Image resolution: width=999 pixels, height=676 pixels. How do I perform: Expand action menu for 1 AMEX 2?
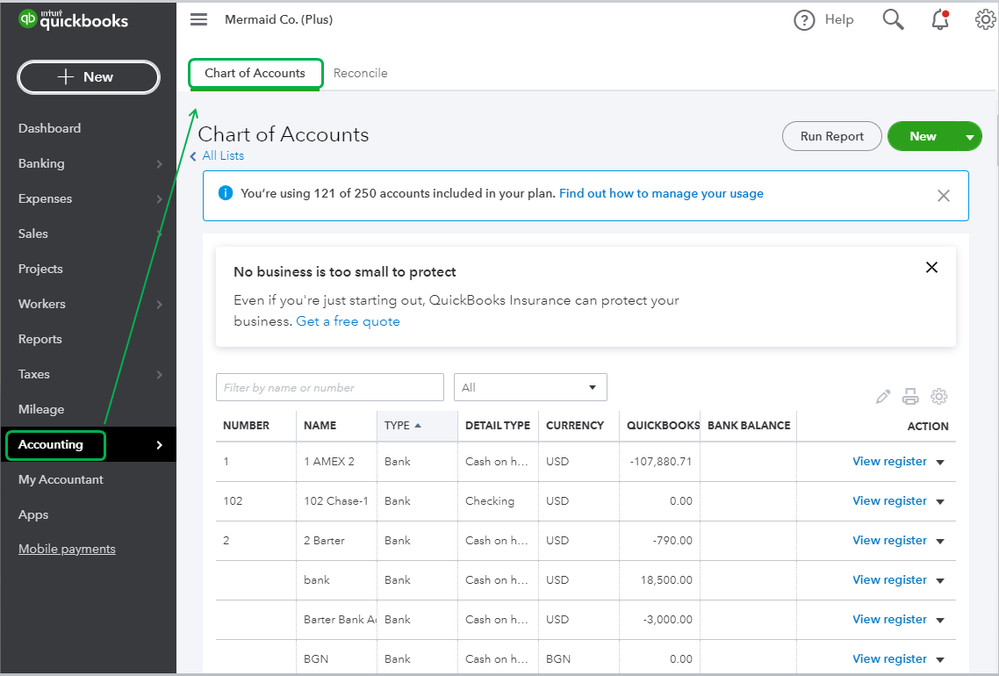tap(940, 462)
